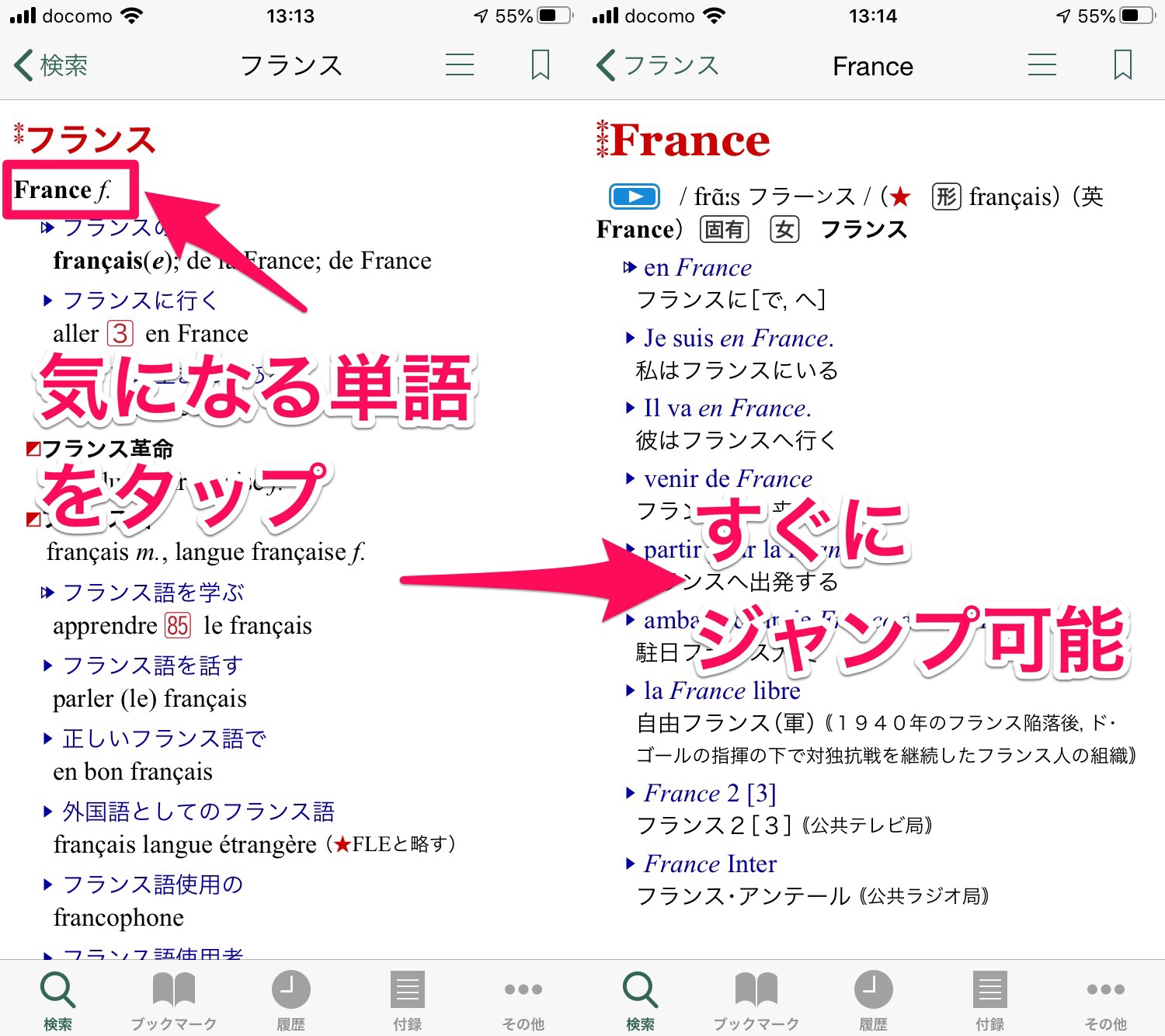This screenshot has height=1036, width=1165.
Task: Open list menu icon on フランス page
Action: point(460,65)
